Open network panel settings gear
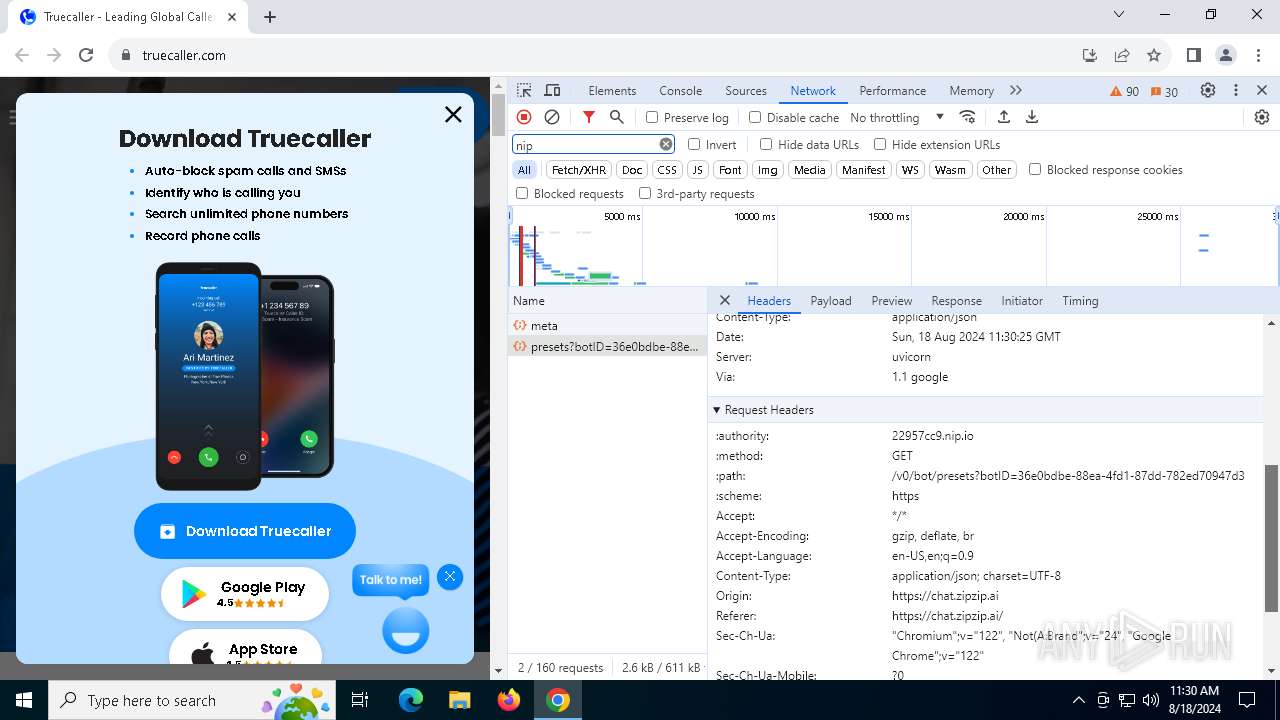Screen dimensions: 1280x720 click(x=1262, y=117)
